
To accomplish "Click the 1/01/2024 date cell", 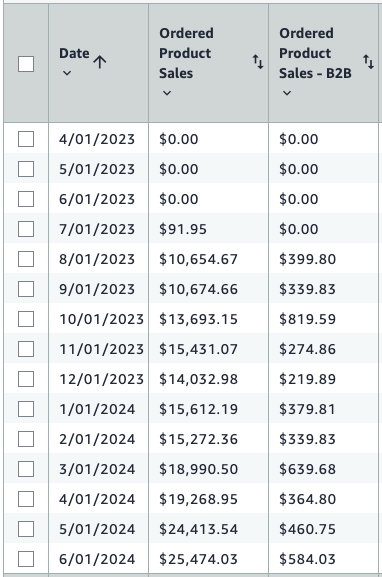I will pyautogui.click(x=97, y=409).
